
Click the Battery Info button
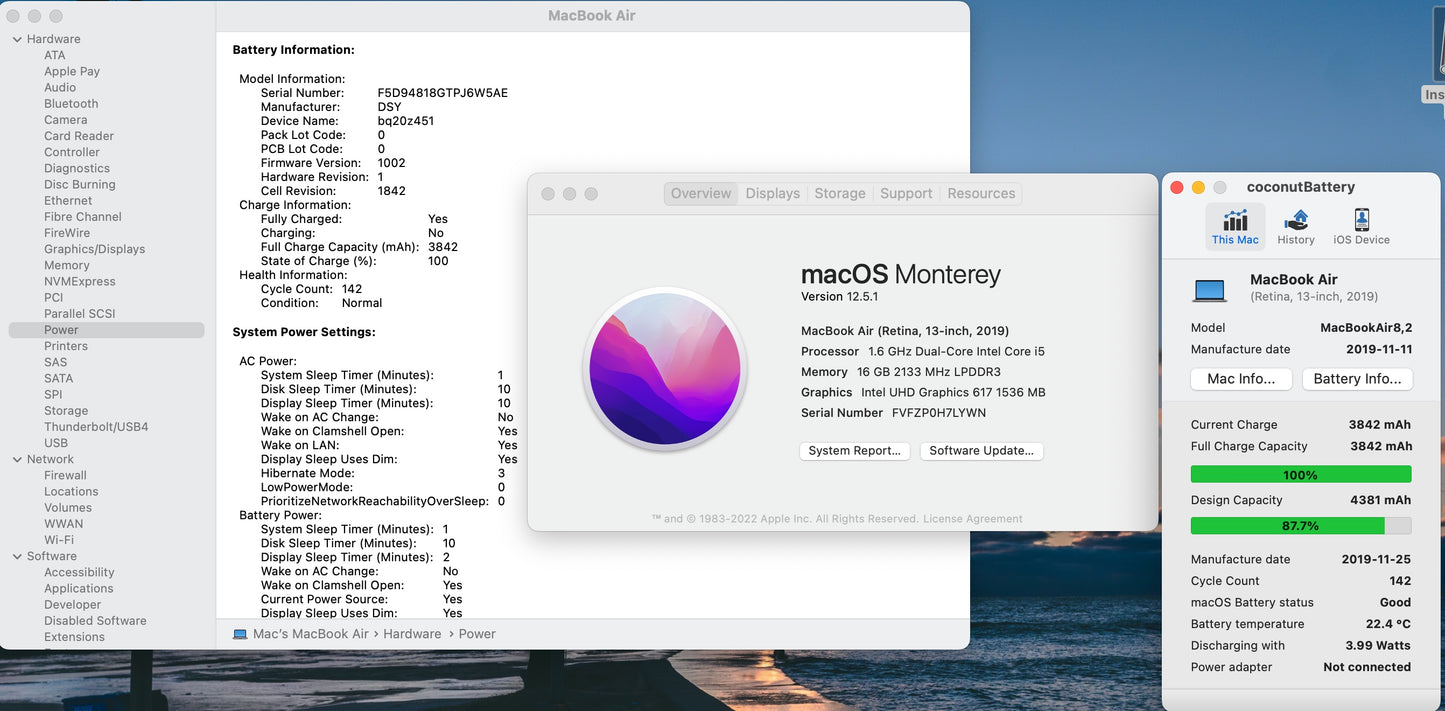1357,379
